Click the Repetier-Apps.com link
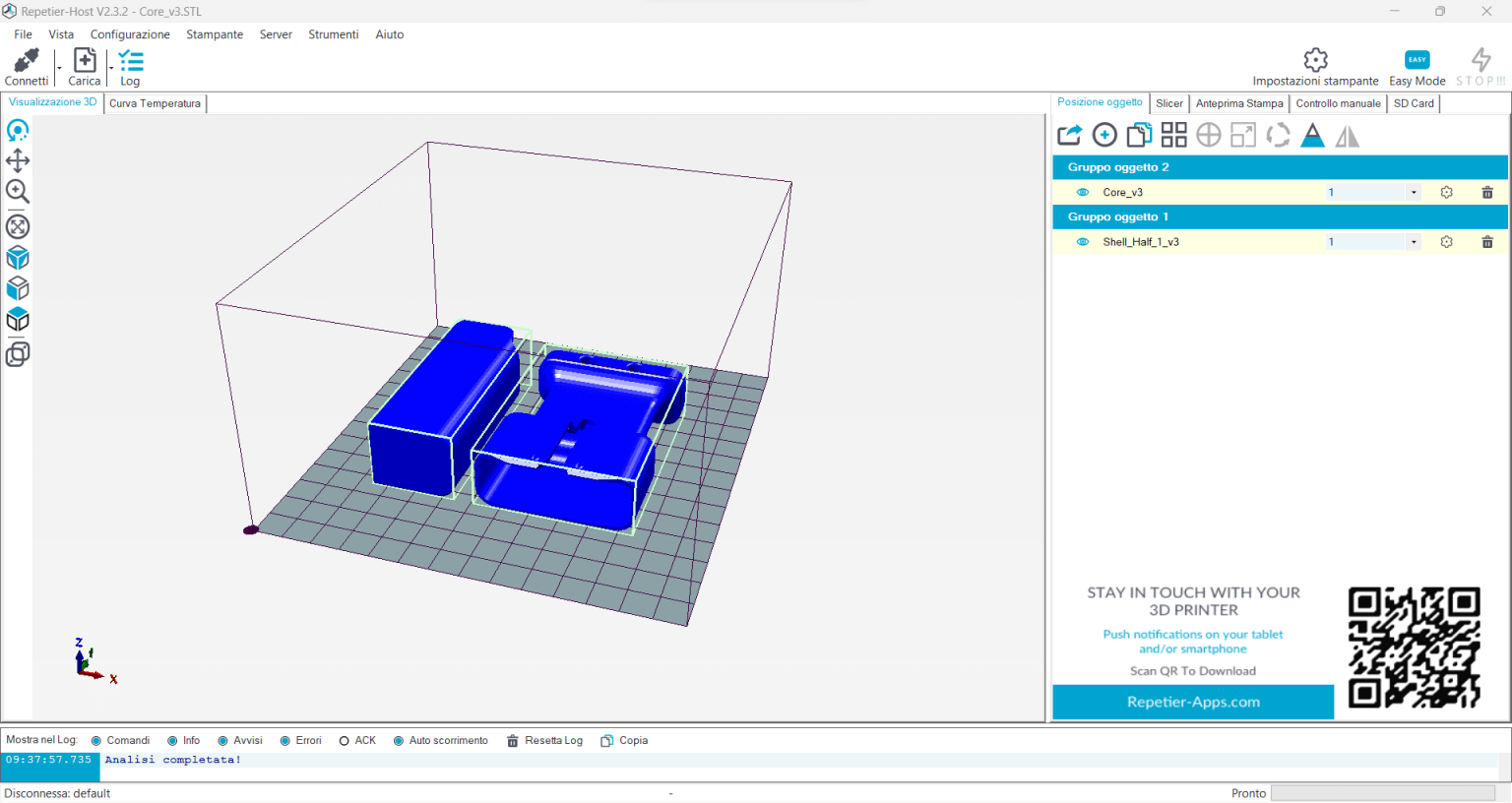Image resolution: width=1512 pixels, height=803 pixels. point(1193,703)
